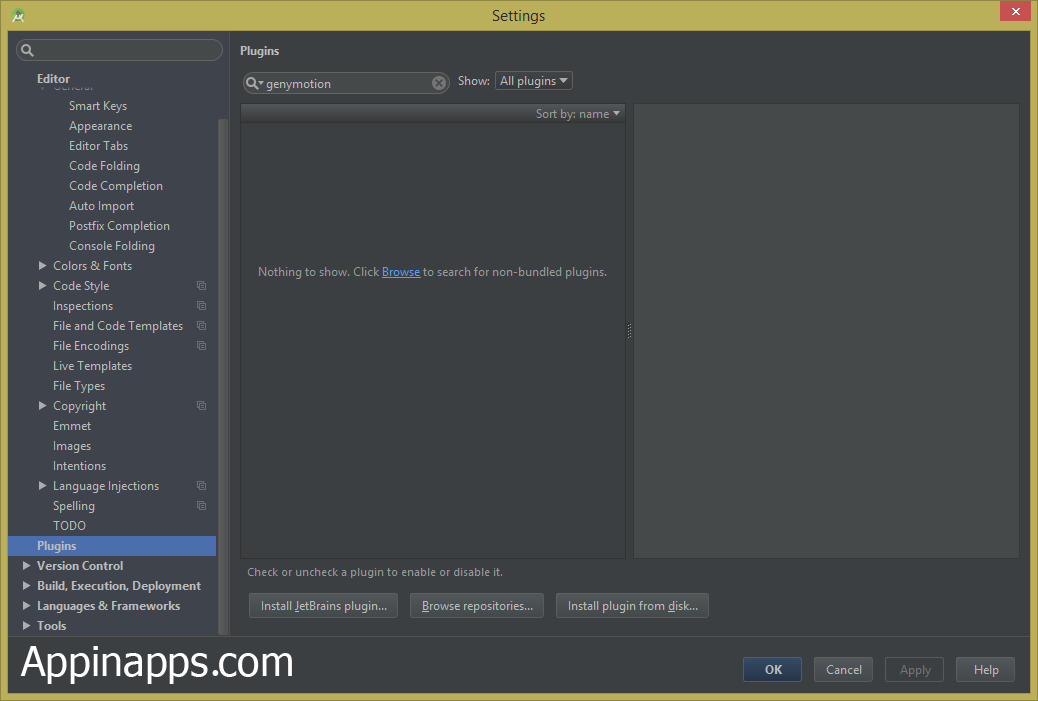Click Browse repositories button
1038x701 pixels.
[x=477, y=606]
